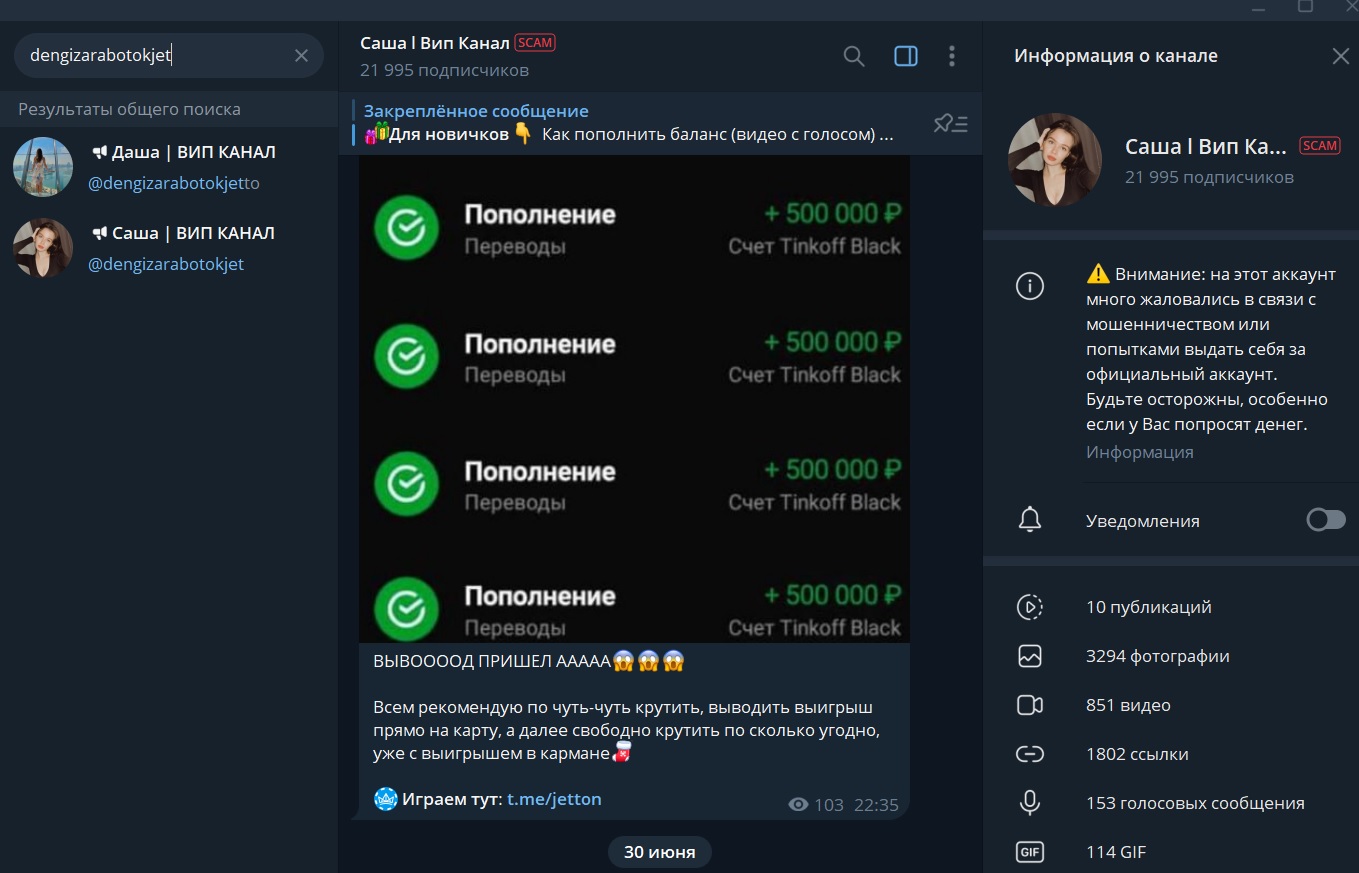Click the Результаты общего поиска heading
The width and height of the screenshot is (1359, 873).
129,109
